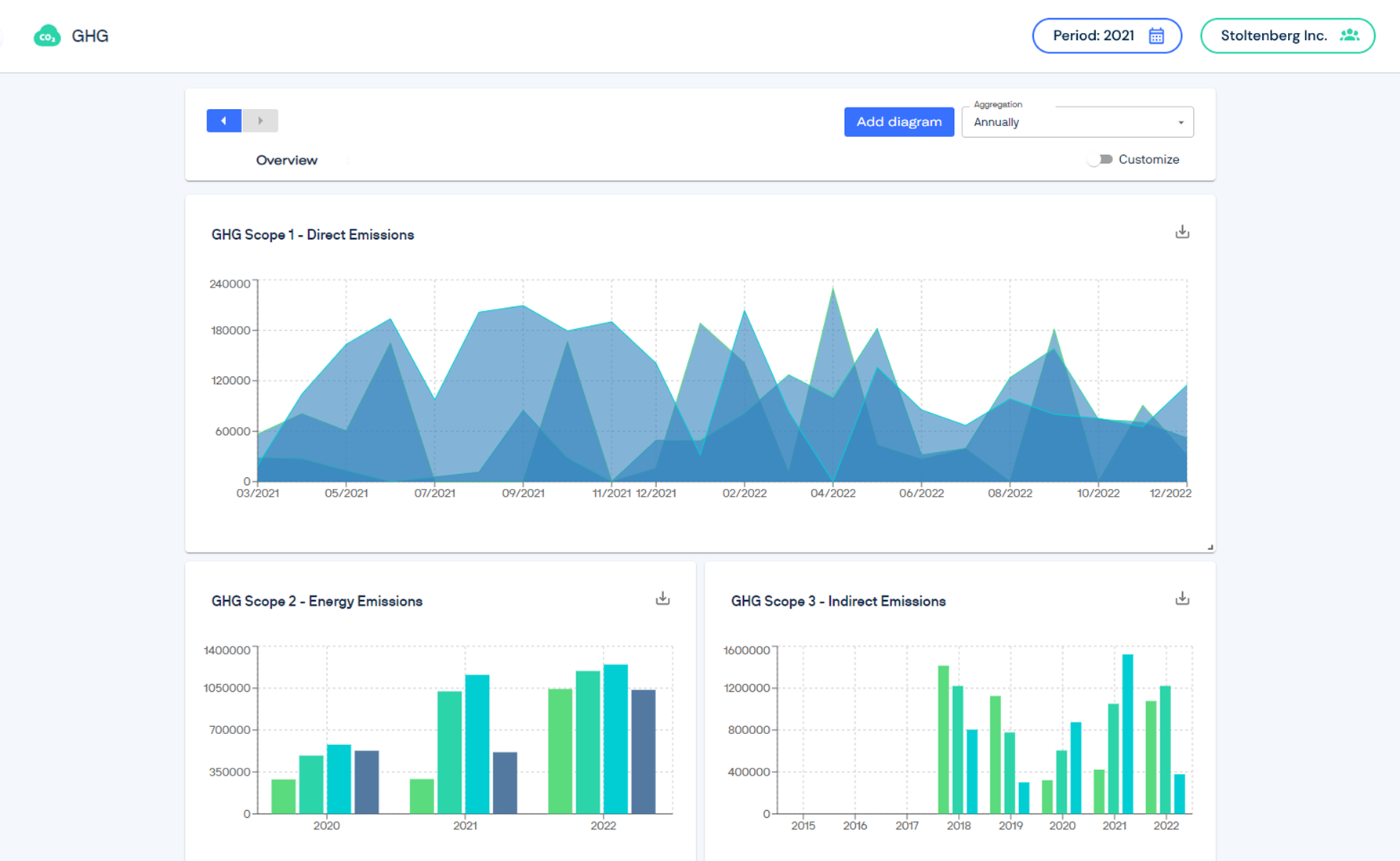Viewport: 1400px width, 861px height.
Task: Open the calendar icon in Period button
Action: 1155,35
